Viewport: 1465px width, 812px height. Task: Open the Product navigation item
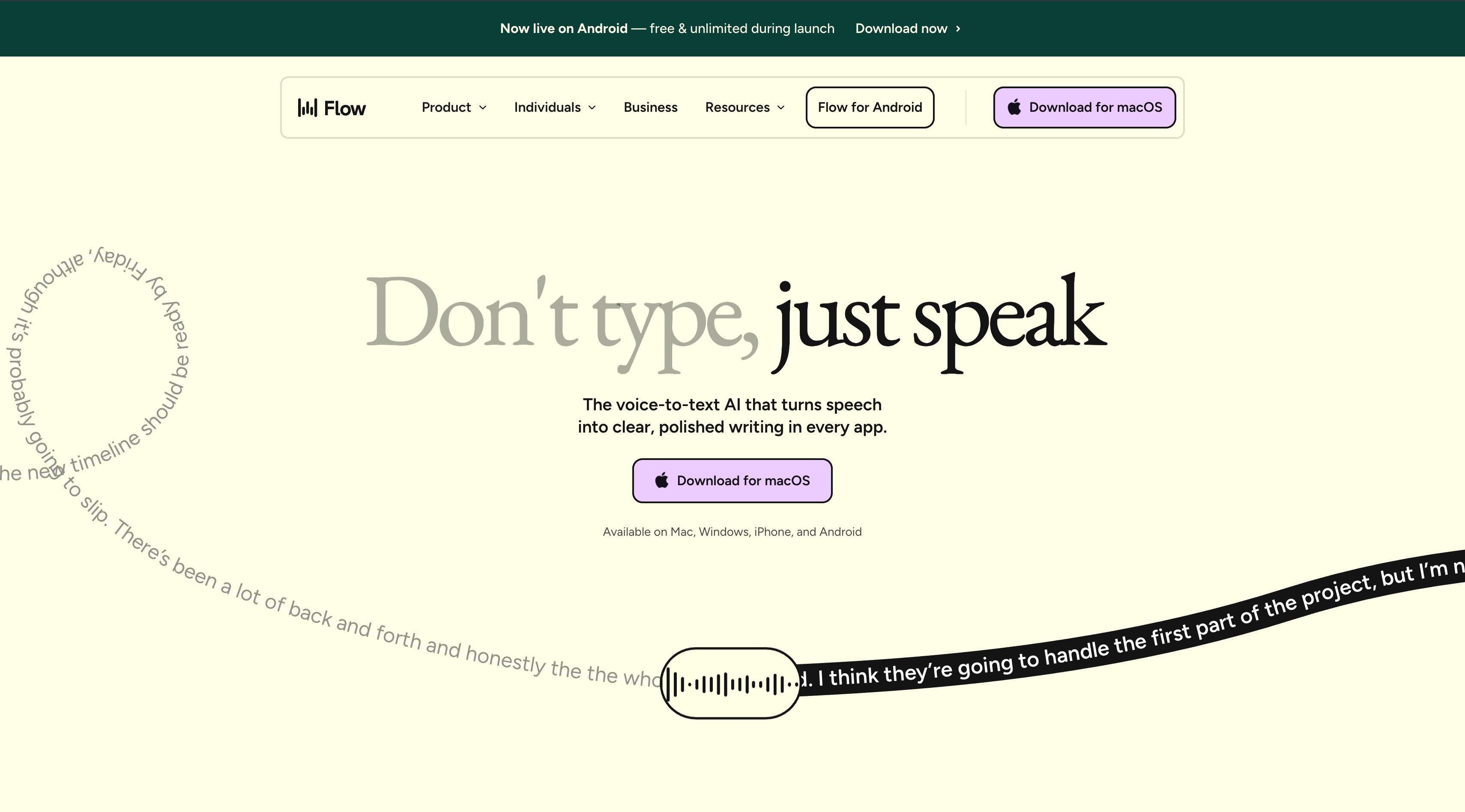pos(446,107)
